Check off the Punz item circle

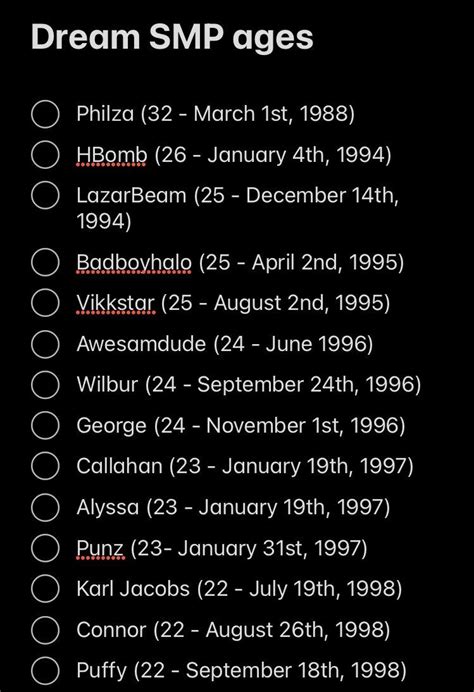pyautogui.click(x=45, y=548)
